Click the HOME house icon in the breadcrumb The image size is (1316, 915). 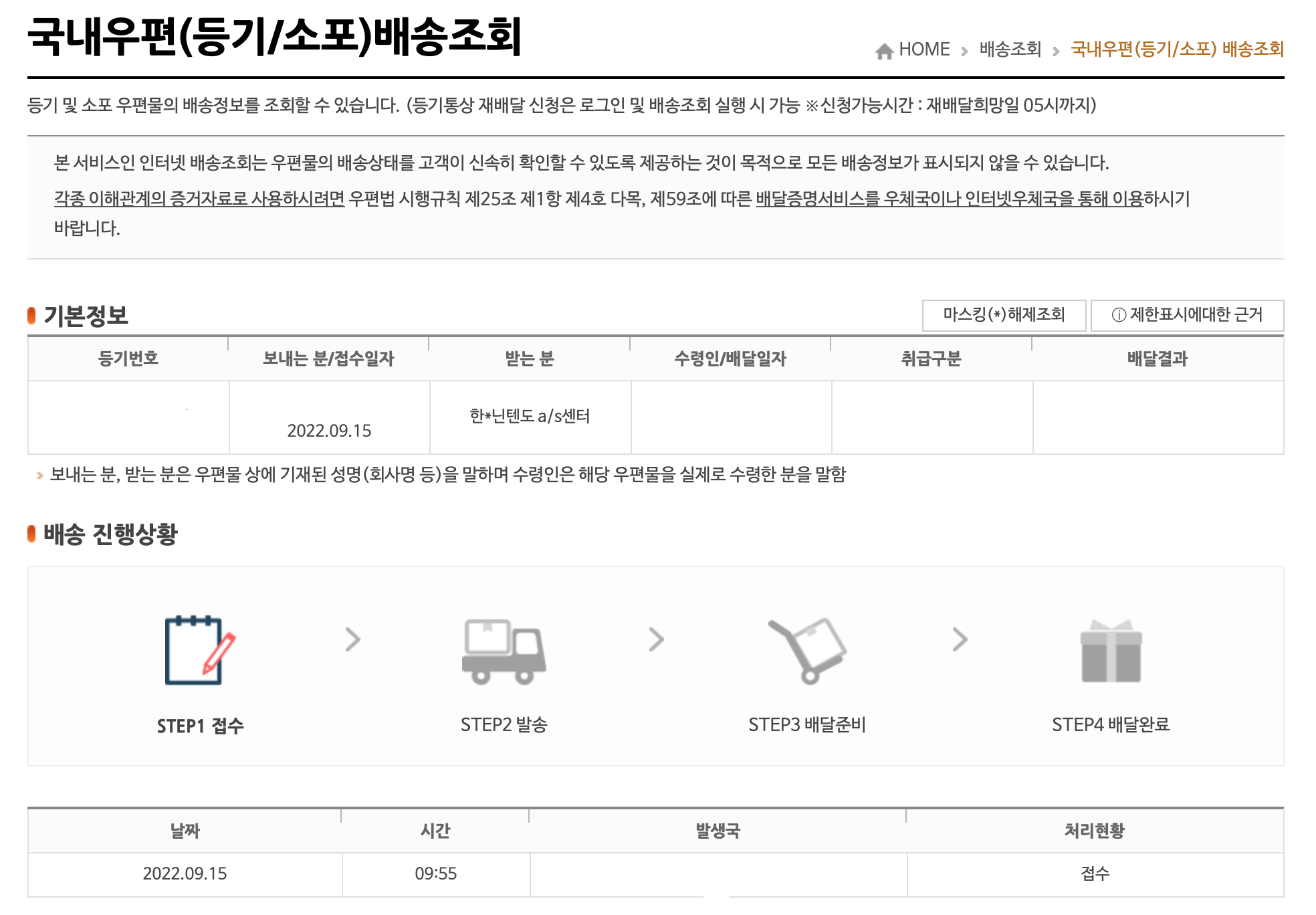(884, 51)
